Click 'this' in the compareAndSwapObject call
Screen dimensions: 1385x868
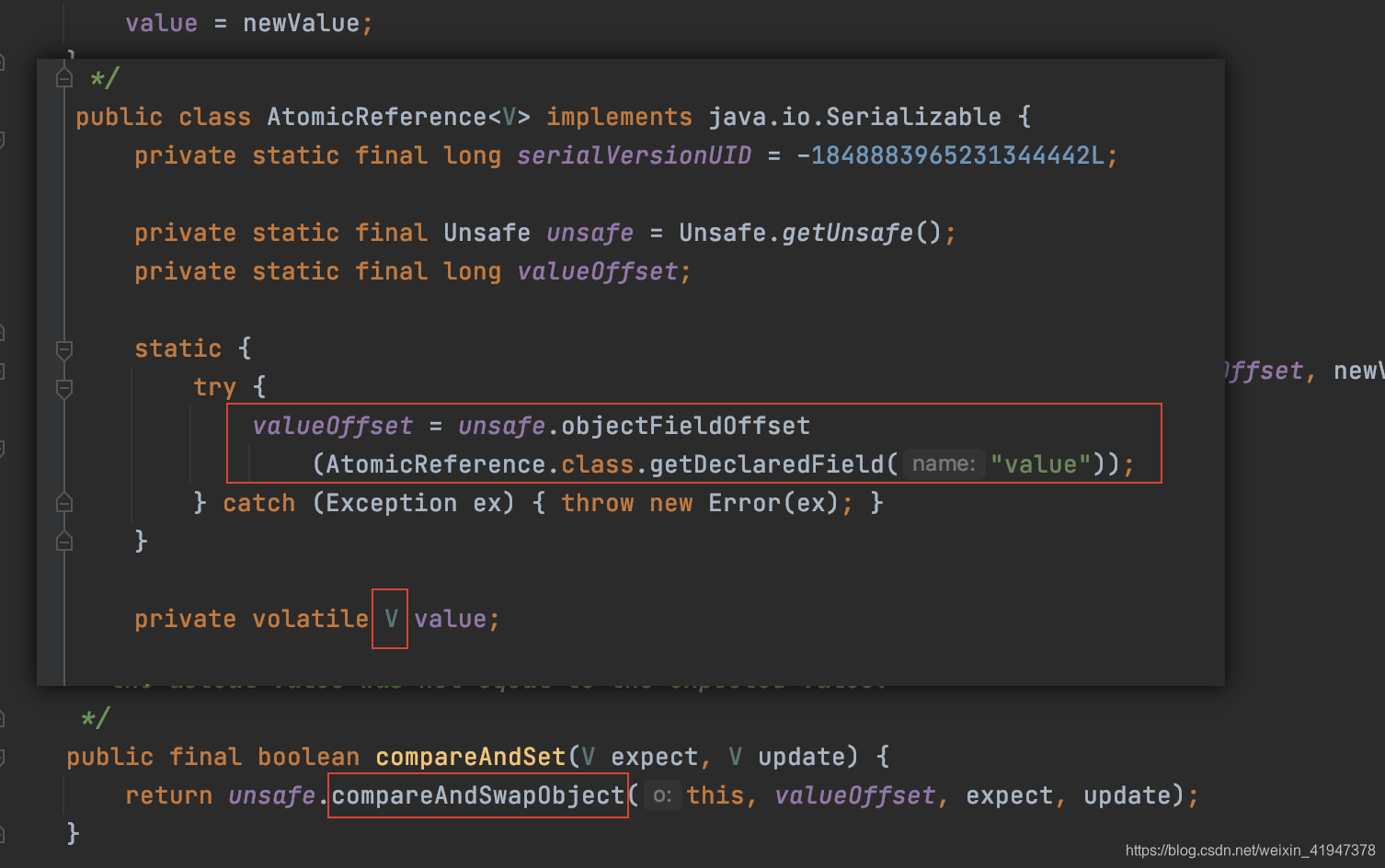(715, 795)
